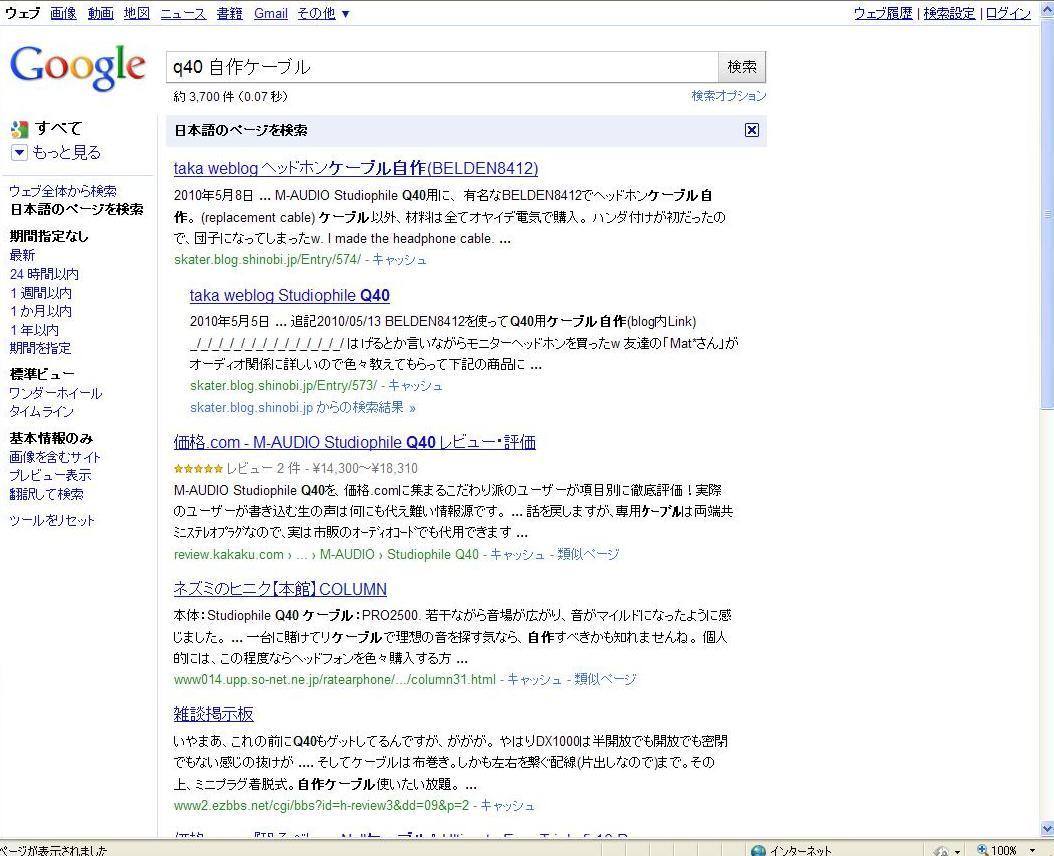Click ツールをリセット in the sidebar
Viewport: 1054px width, 856px height.
(x=52, y=520)
